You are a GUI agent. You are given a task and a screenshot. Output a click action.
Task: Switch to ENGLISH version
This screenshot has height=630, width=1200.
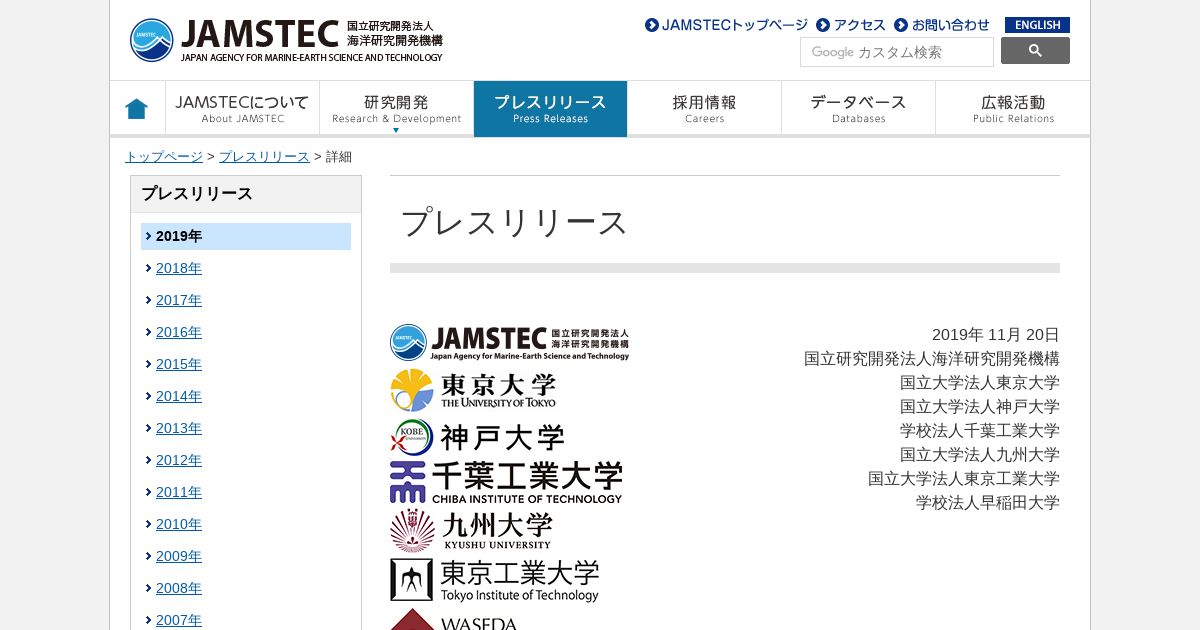tap(1037, 25)
